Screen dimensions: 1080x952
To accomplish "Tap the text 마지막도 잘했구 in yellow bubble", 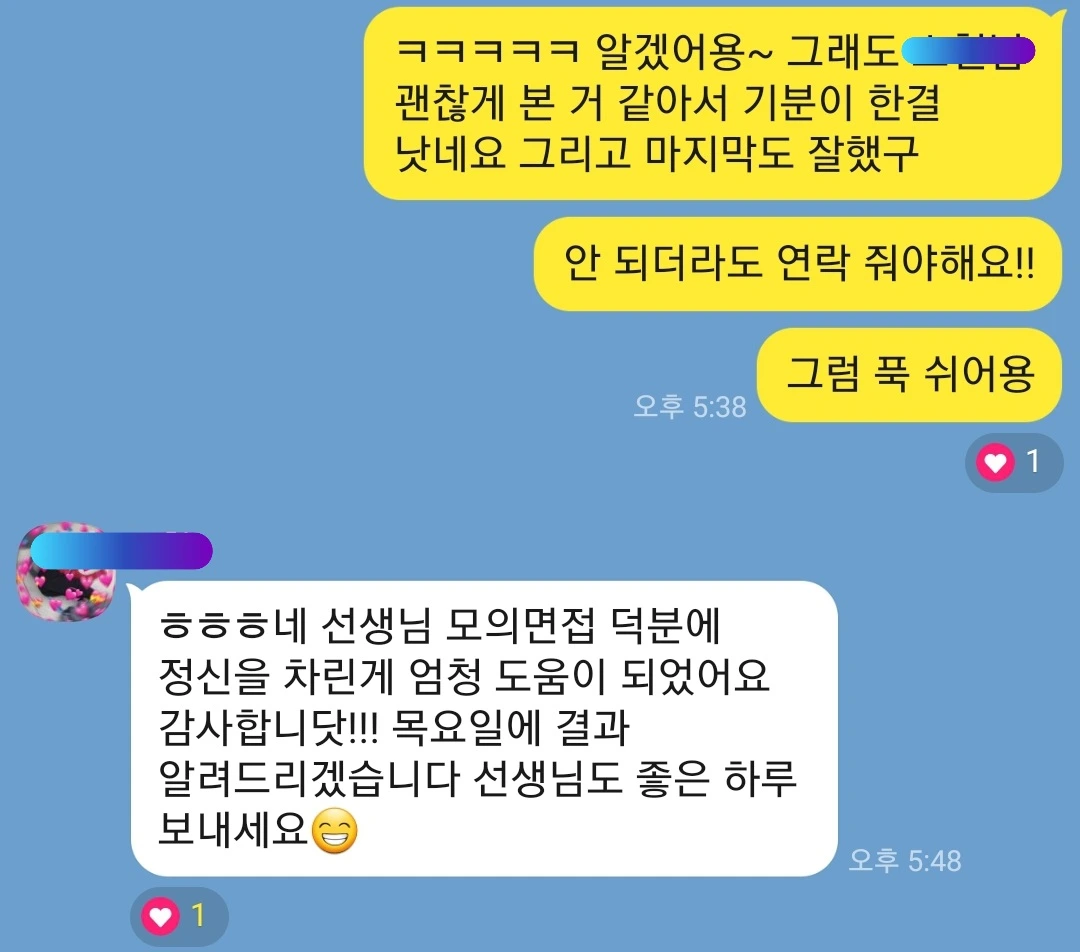I will (x=782, y=153).
